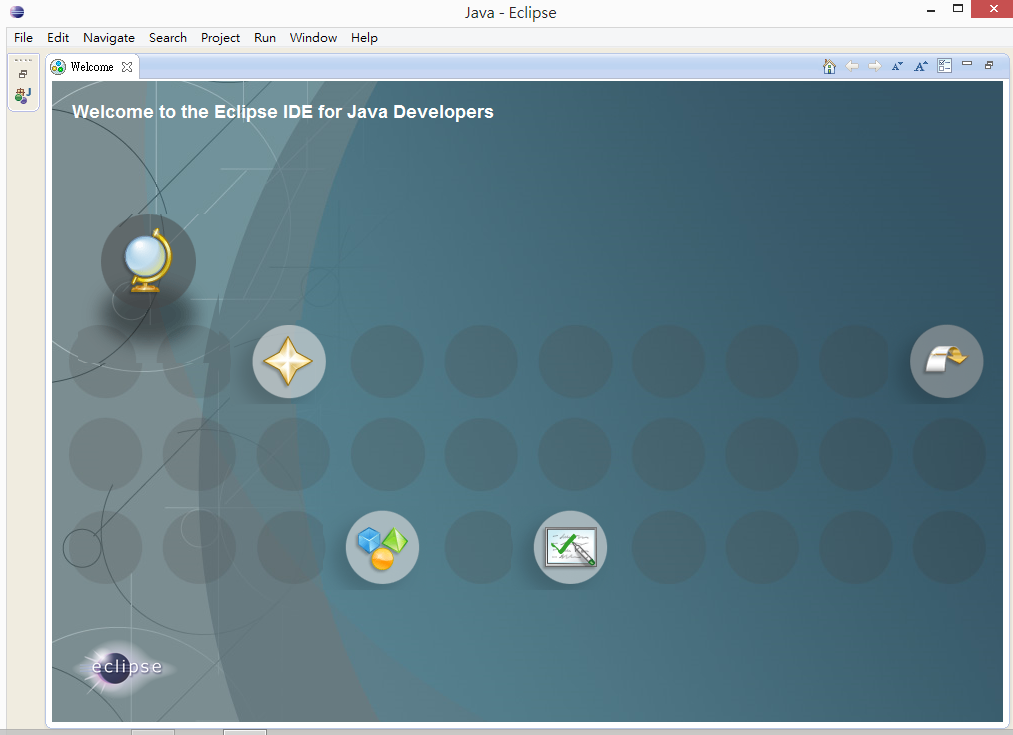
Task: Navigate back with the left arrow
Action: tap(852, 66)
